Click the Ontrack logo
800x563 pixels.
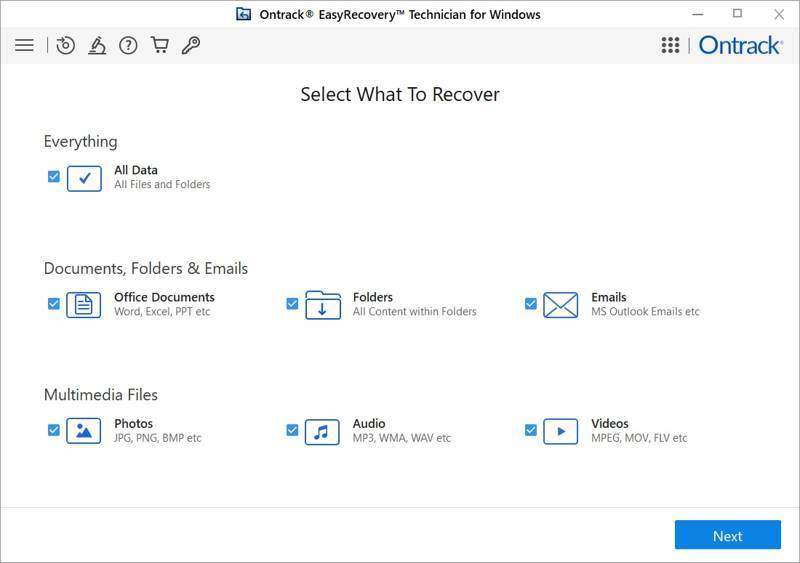[x=741, y=45]
